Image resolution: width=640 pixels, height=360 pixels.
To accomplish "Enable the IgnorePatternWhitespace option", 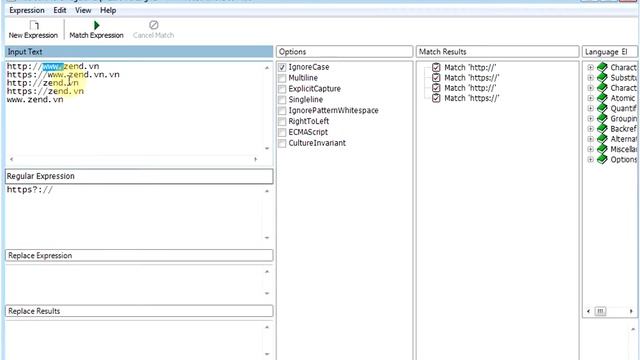I will click(x=282, y=111).
